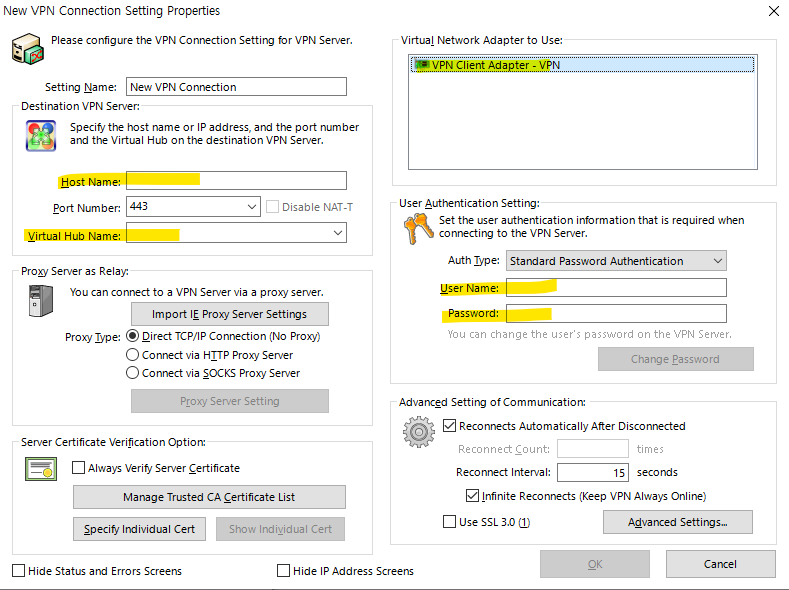Click the user authentication keys icon

[418, 228]
